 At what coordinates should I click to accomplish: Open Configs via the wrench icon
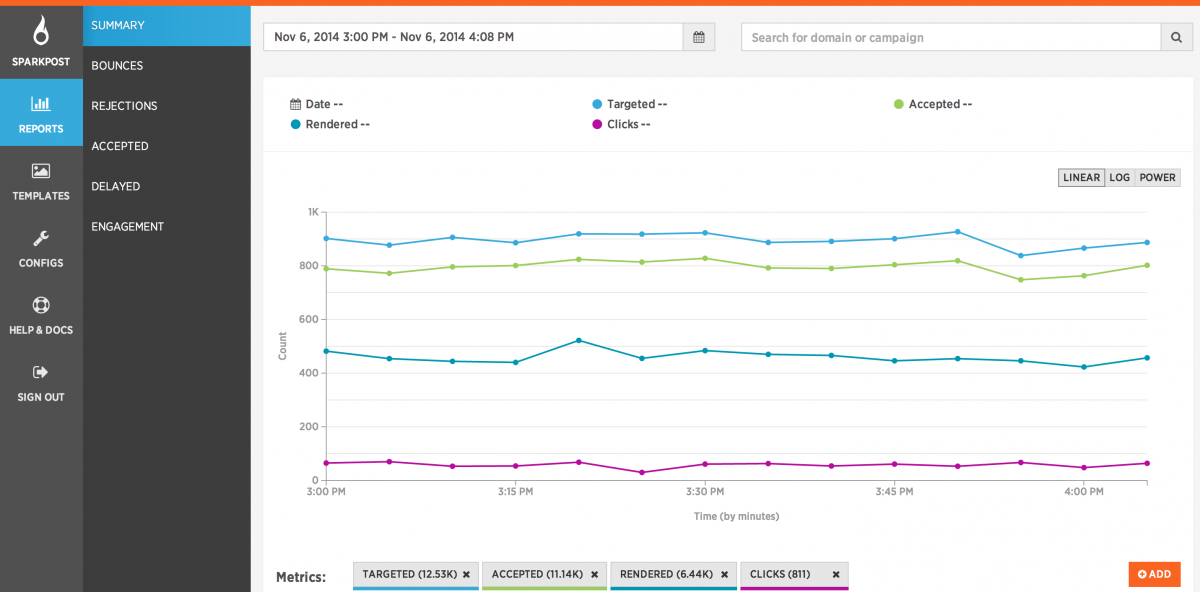pyautogui.click(x=41, y=238)
